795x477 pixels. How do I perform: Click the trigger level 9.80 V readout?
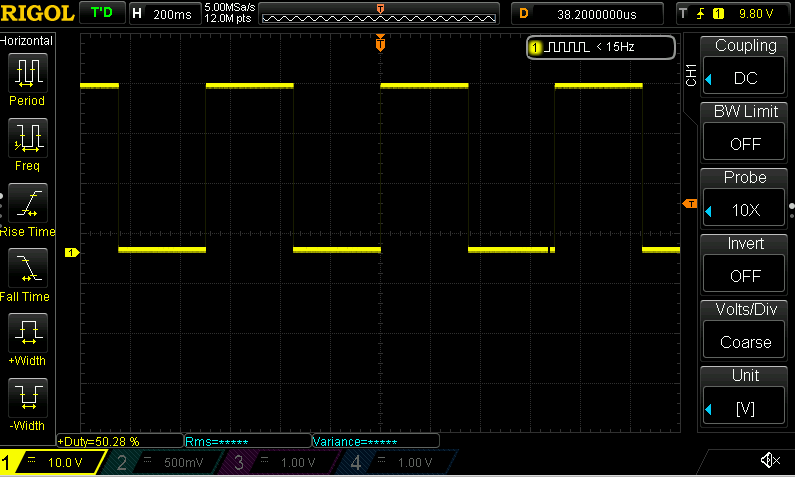pos(756,14)
